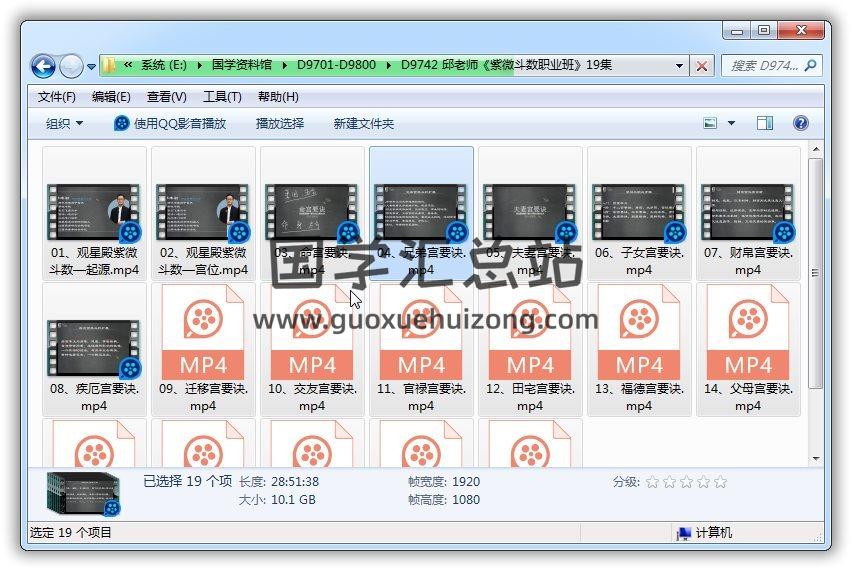852x571 pixels.
Task: Click the red X stop button
Action: (x=701, y=66)
